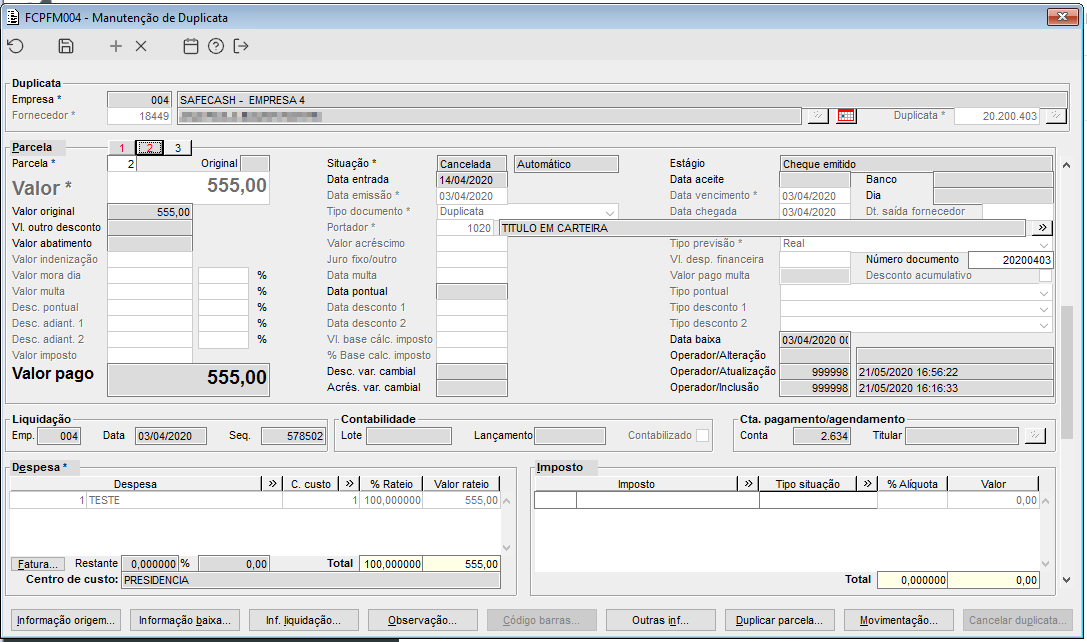This screenshot has width=1087, height=642.
Task: Select parcela tab 3
Action: pos(177,148)
